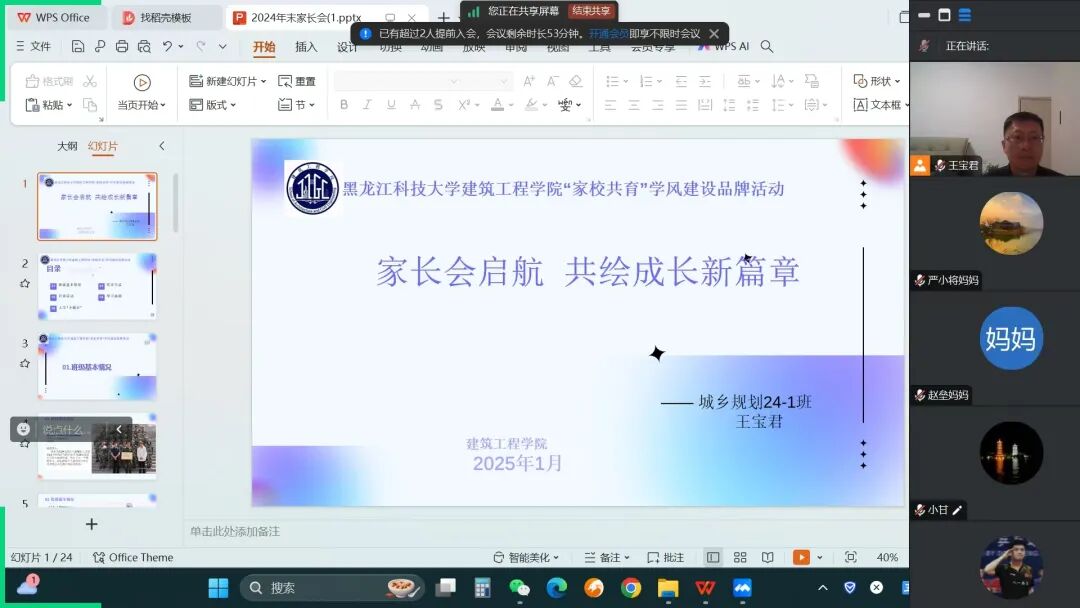Screen dimensions: 1080x608
Task: Click the 重置 reset button
Action: (297, 81)
